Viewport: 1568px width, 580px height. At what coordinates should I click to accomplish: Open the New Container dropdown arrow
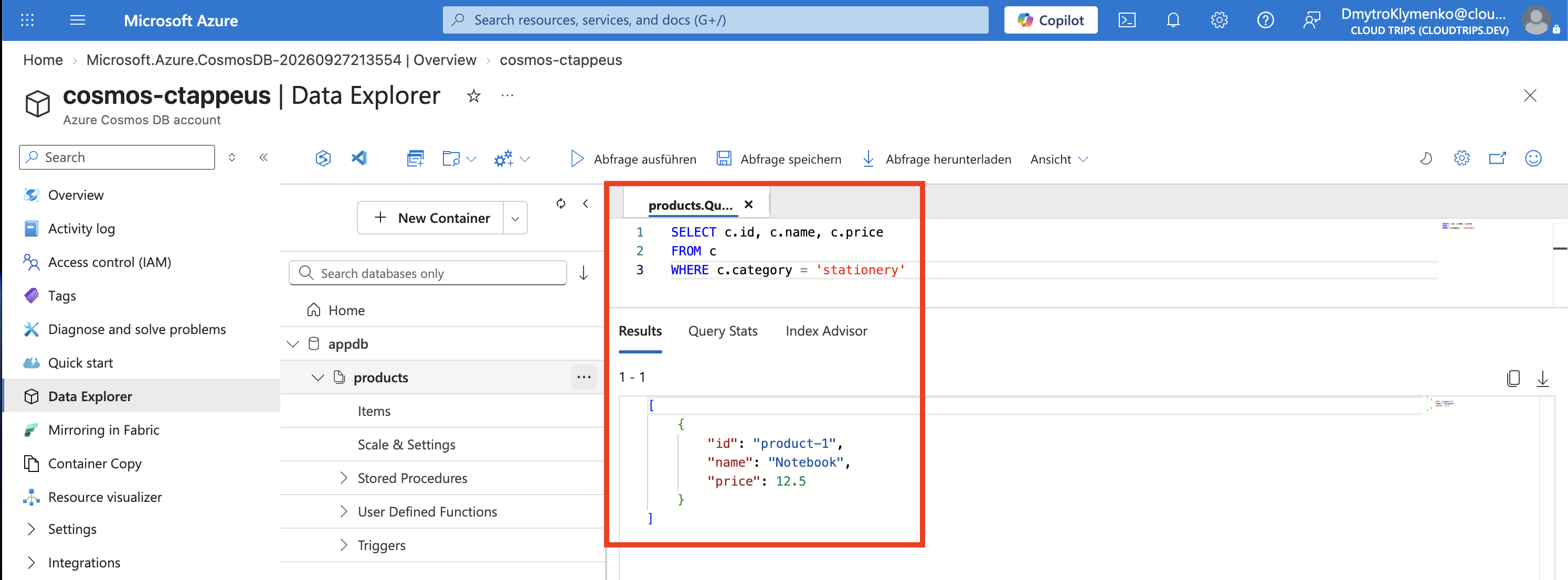pos(515,219)
